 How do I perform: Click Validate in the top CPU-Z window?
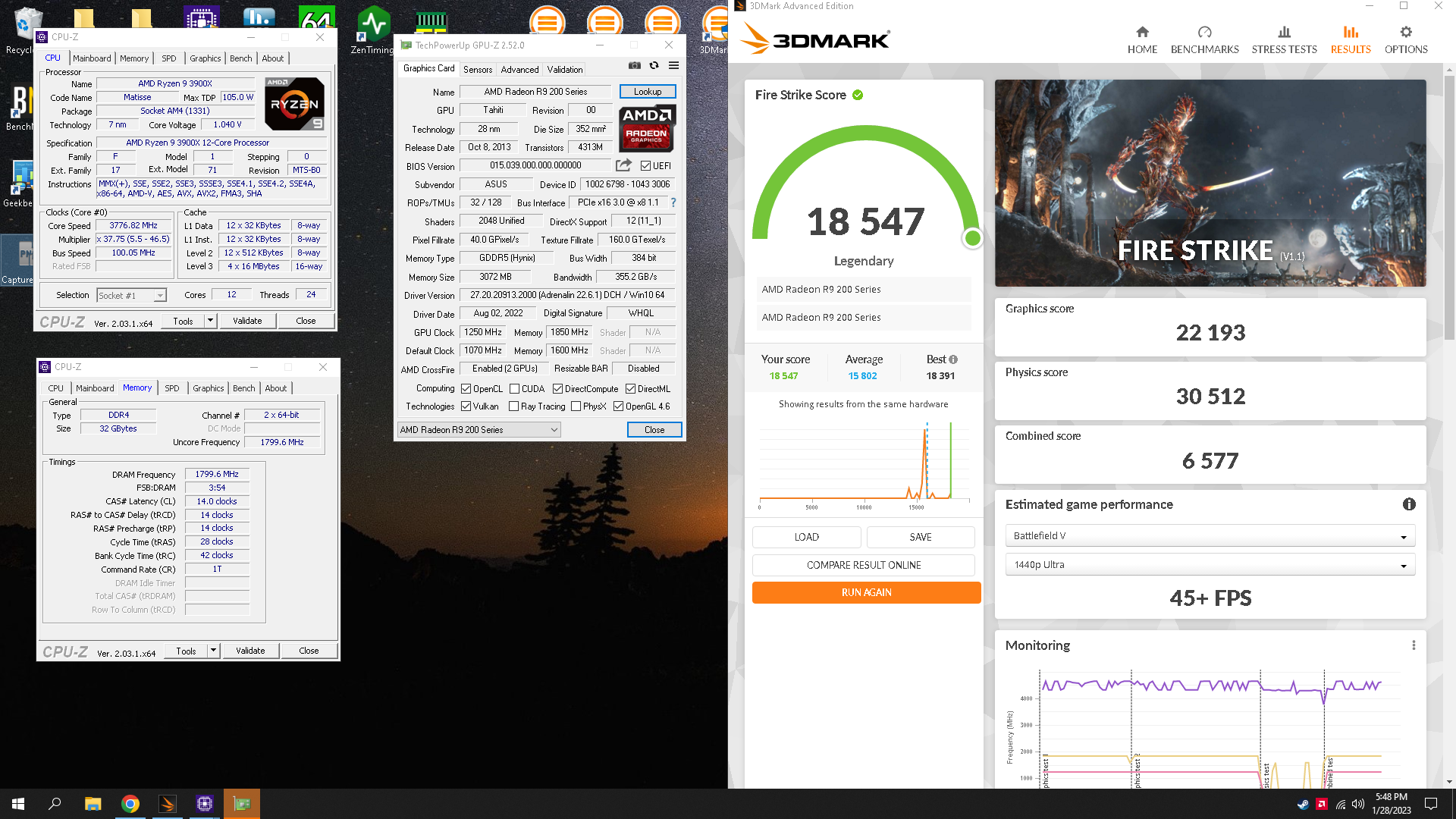[247, 321]
